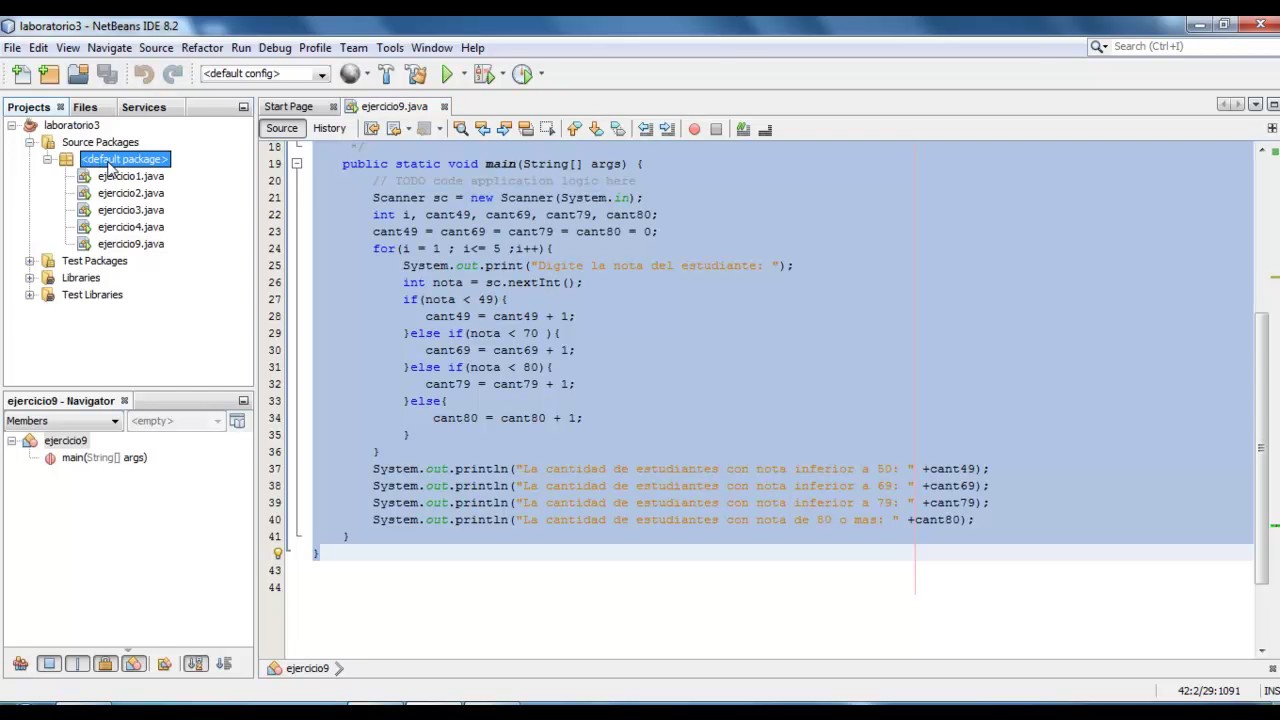
Task: Select ejercicio1.java in project tree
Action: point(131,177)
